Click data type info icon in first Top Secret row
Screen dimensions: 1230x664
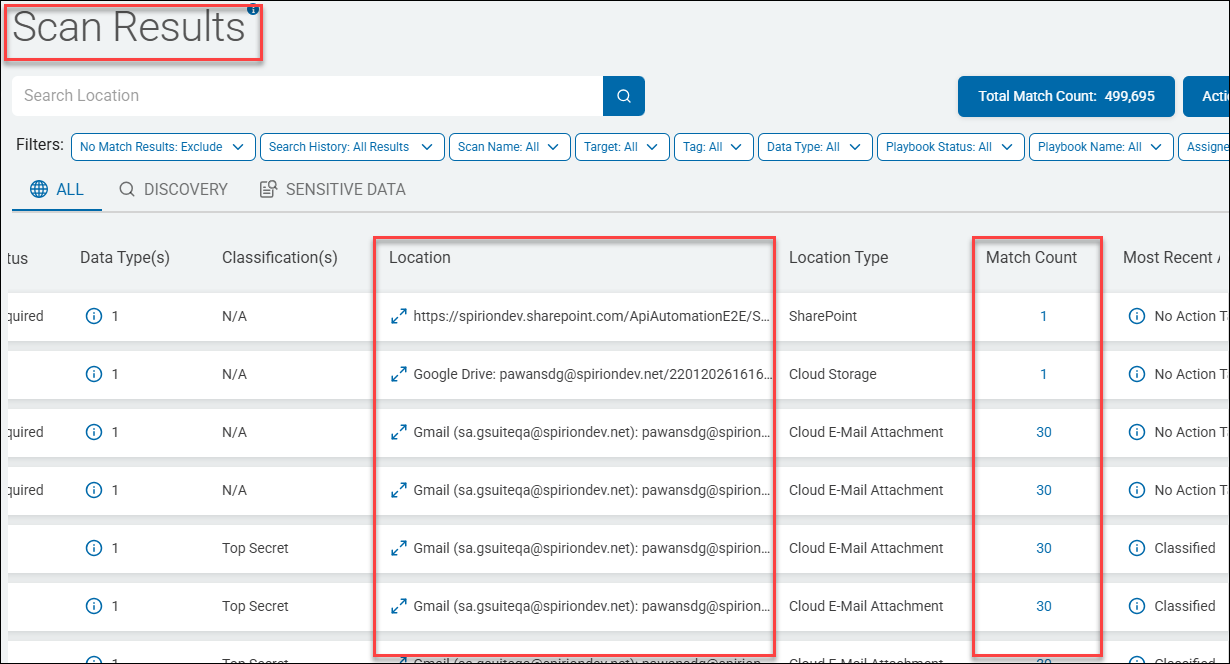94,548
